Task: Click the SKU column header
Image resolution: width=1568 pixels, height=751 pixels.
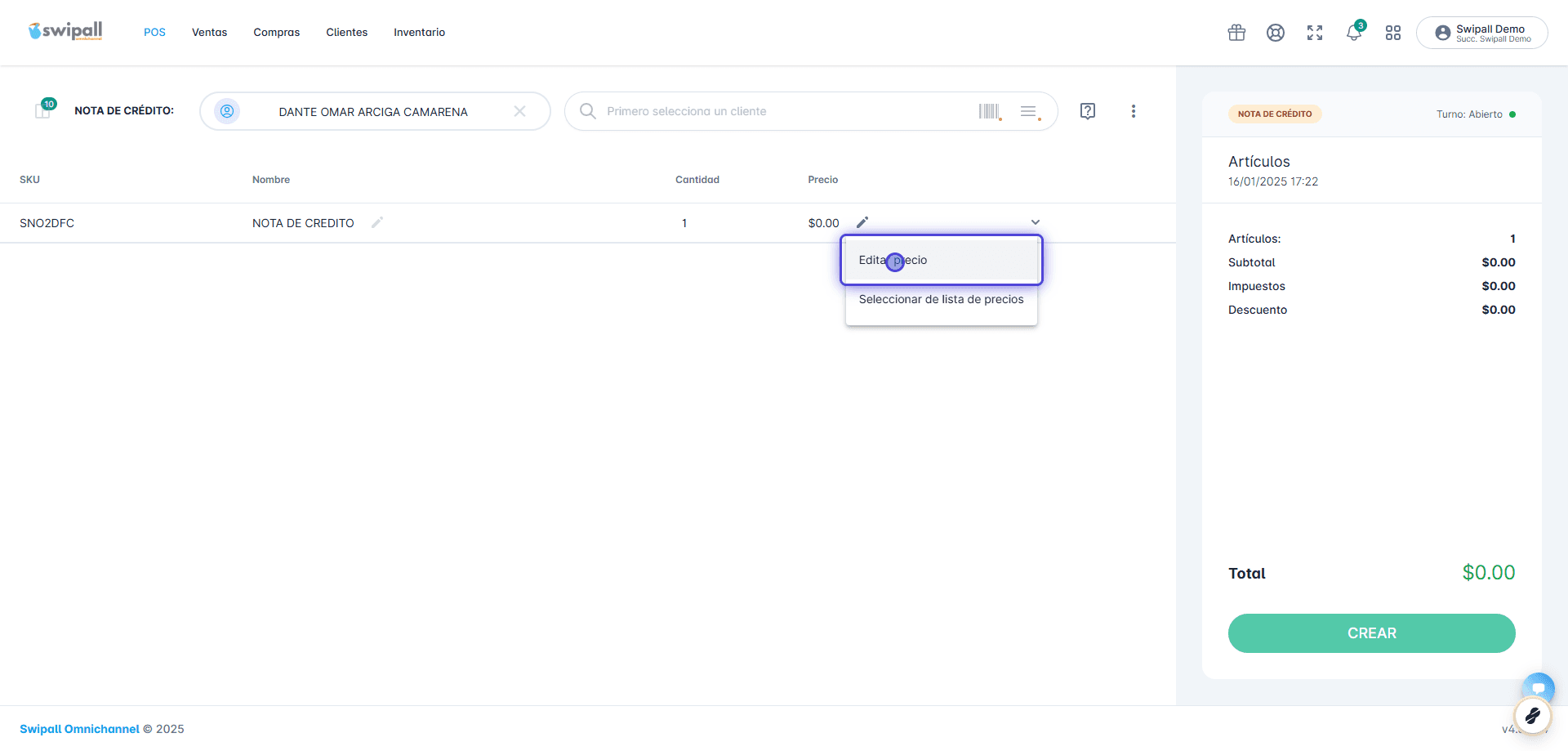Action: pyautogui.click(x=30, y=180)
